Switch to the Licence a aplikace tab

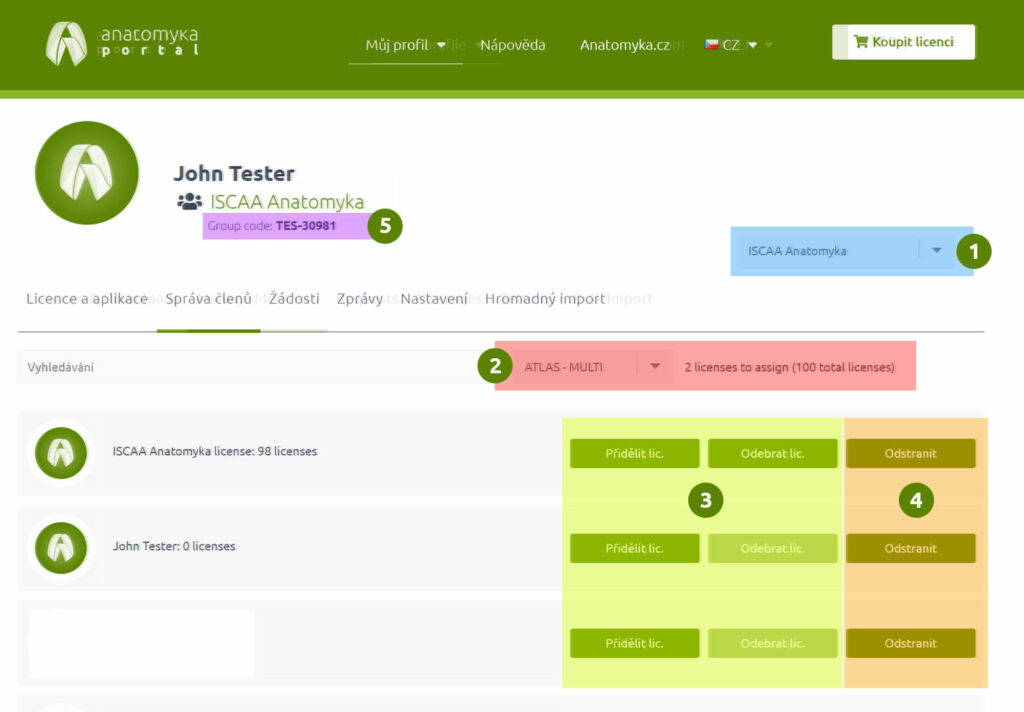click(87, 299)
